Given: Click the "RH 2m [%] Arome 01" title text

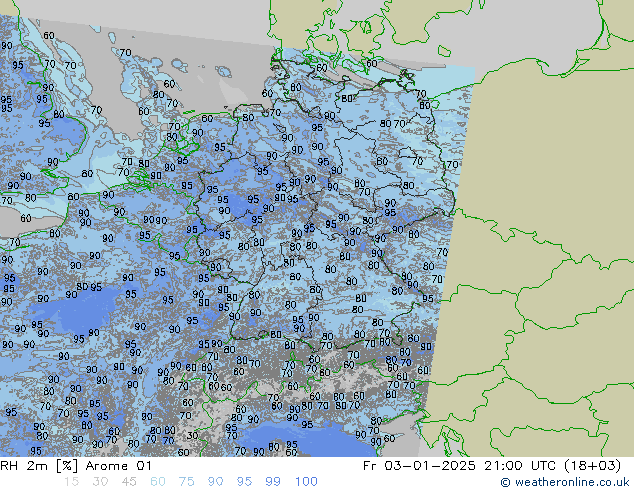Looking at the screenshot, I should pyautogui.click(x=76, y=466).
